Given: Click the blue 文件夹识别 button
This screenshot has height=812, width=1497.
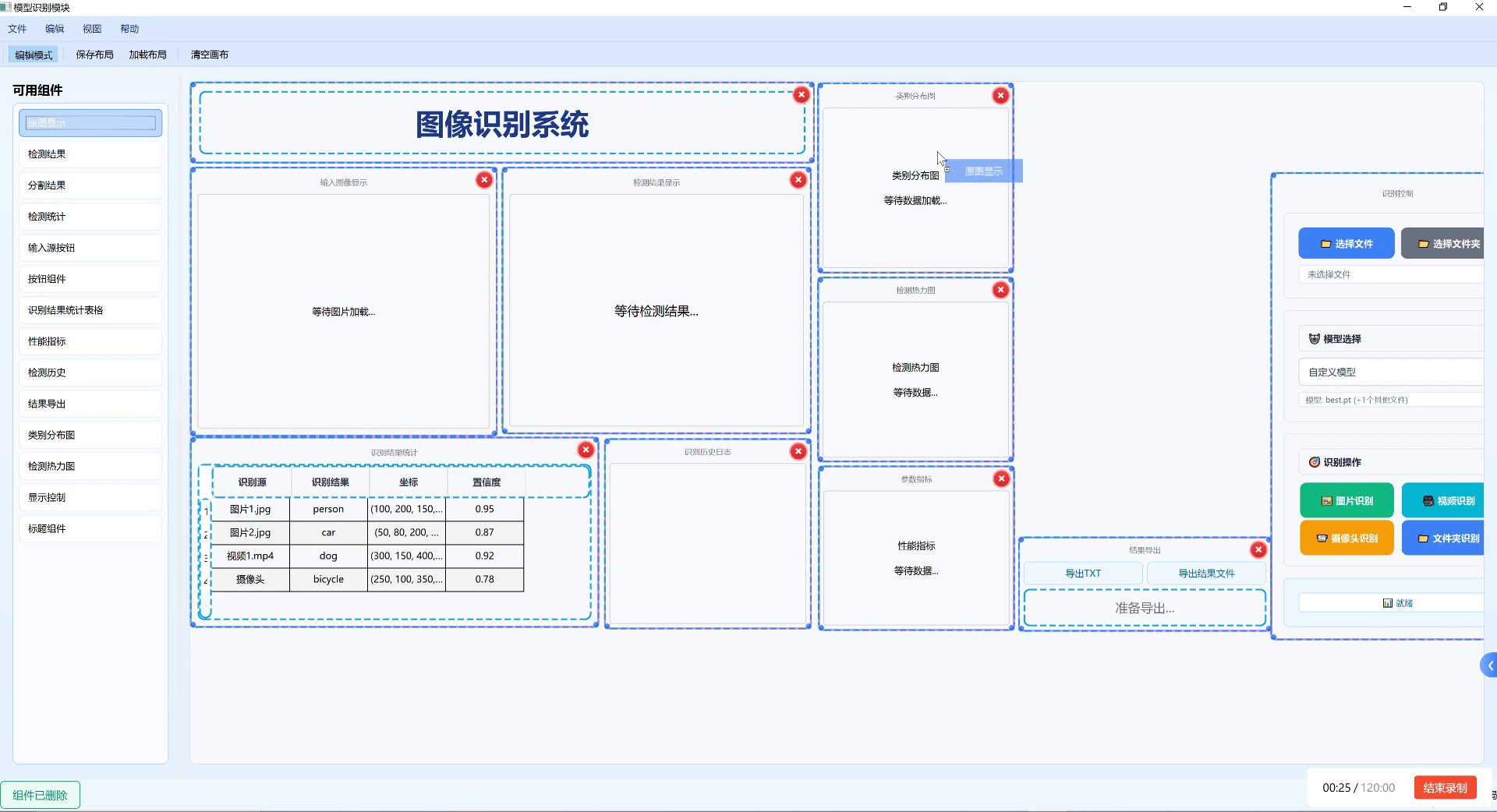Looking at the screenshot, I should click(1443, 538).
